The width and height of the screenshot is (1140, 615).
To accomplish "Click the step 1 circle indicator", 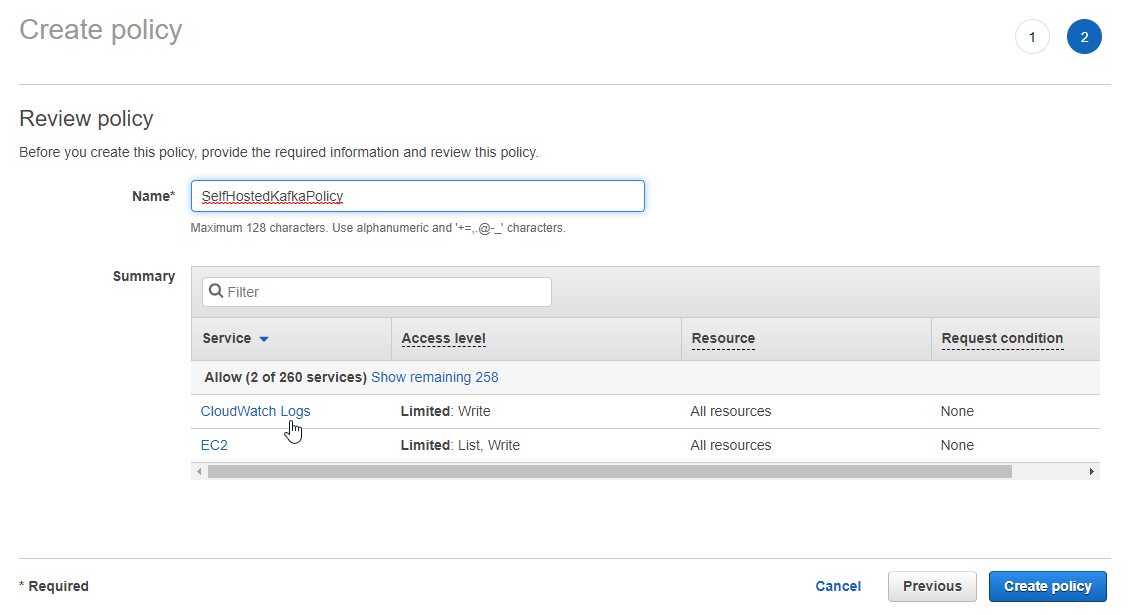I will tap(1032, 37).
